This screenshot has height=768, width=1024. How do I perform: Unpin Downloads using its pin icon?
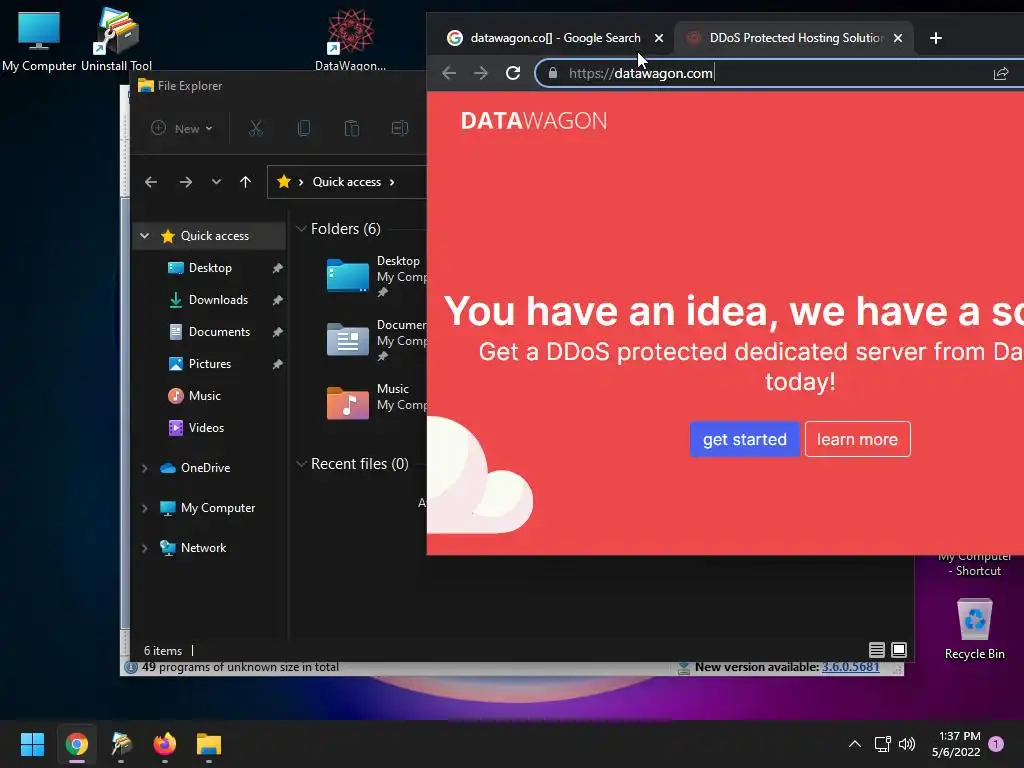coord(278,300)
